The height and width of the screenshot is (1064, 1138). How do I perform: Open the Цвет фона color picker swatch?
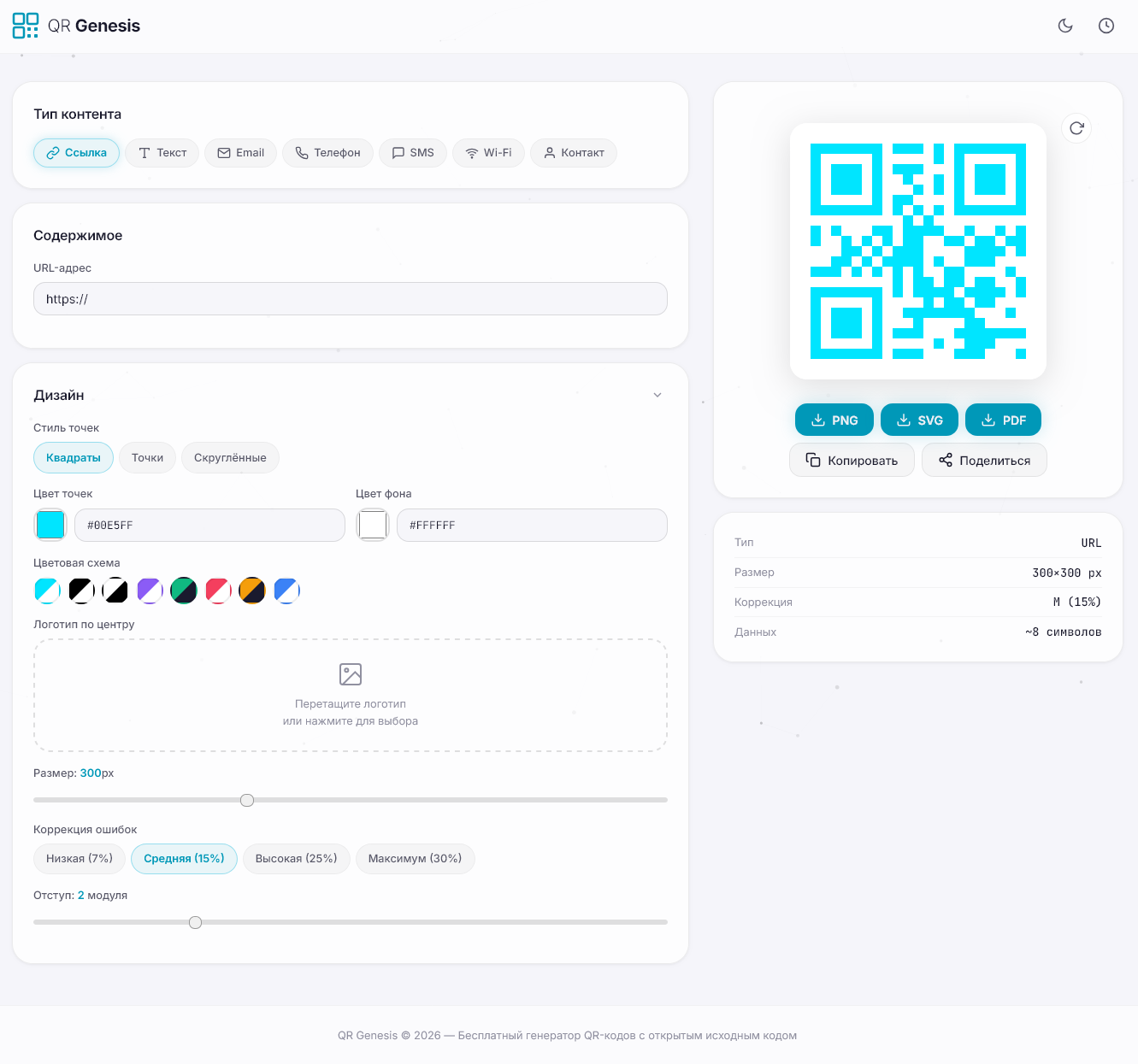click(x=373, y=525)
